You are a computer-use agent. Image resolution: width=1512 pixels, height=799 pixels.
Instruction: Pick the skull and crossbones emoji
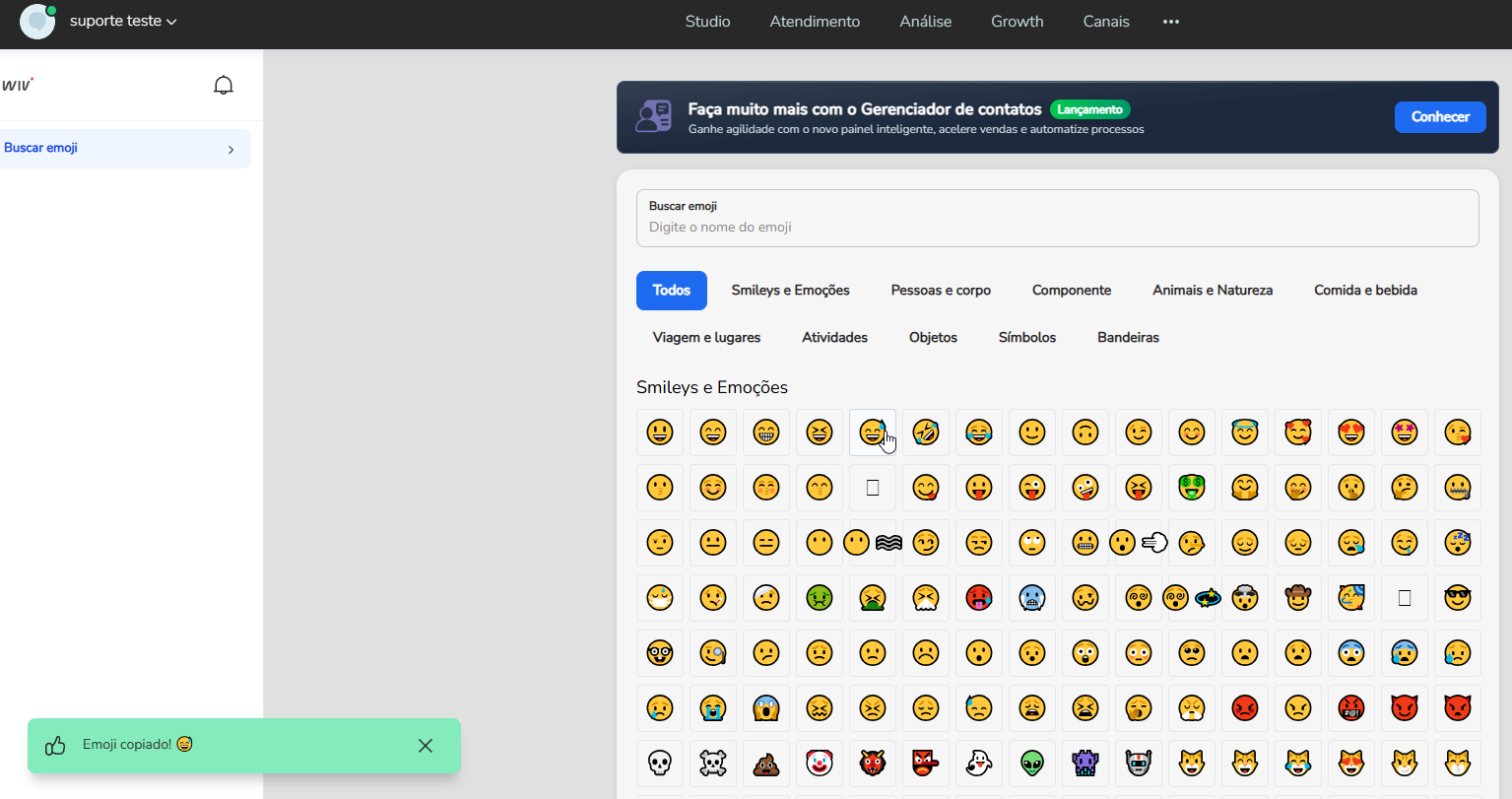point(713,764)
